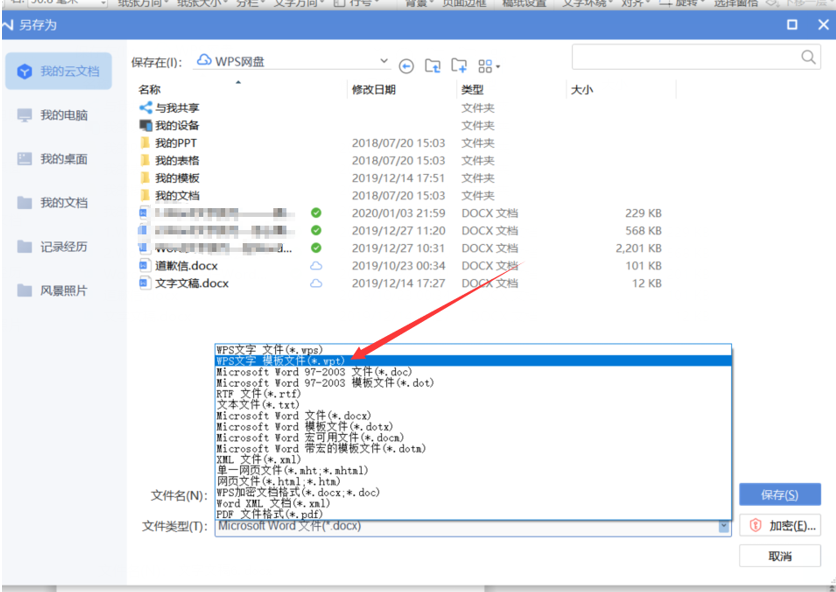Click the 我的表格 folder icon
The image size is (836, 592).
145,161
